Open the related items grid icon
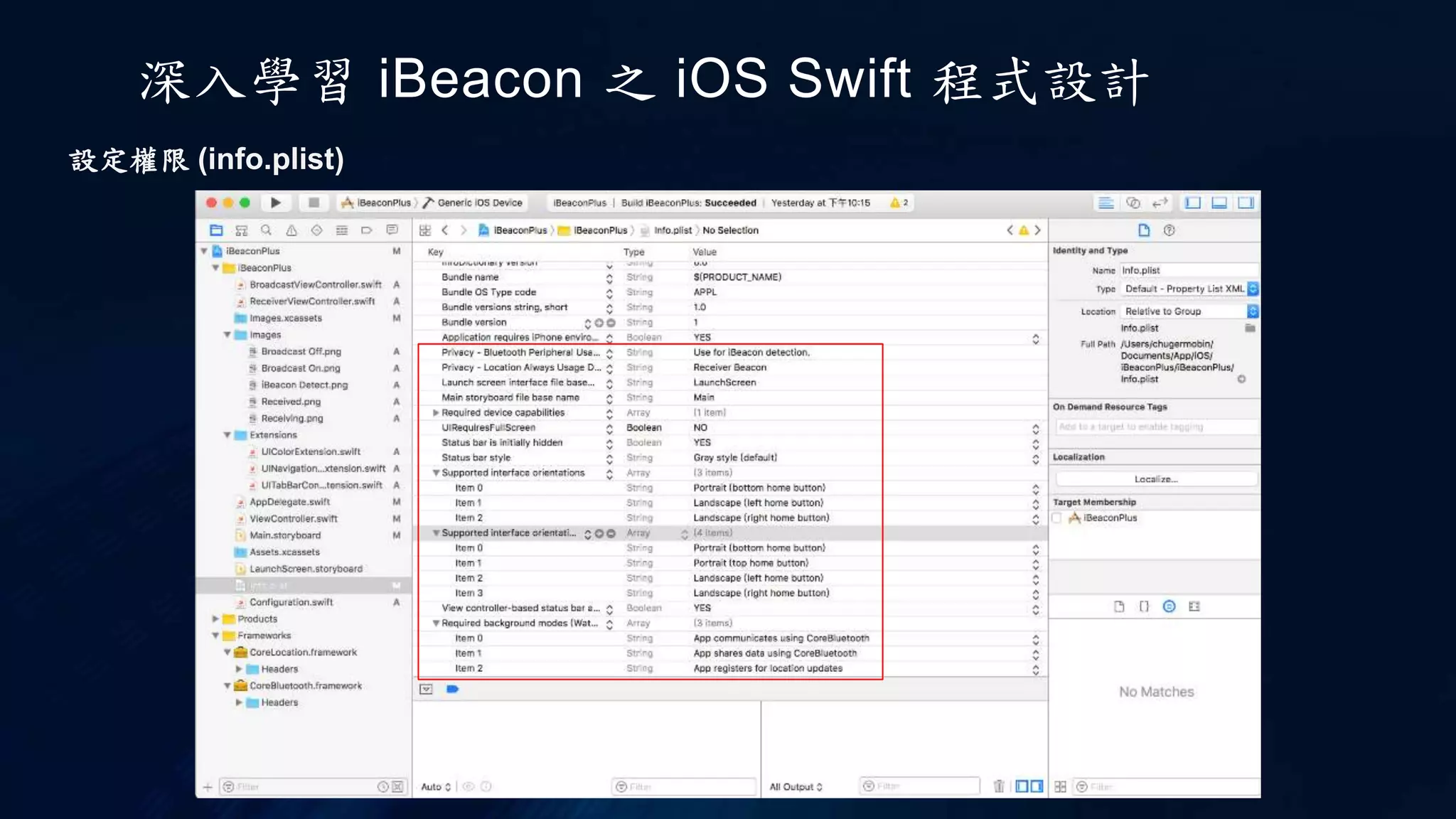Image resolution: width=1456 pixels, height=819 pixels. click(x=425, y=230)
